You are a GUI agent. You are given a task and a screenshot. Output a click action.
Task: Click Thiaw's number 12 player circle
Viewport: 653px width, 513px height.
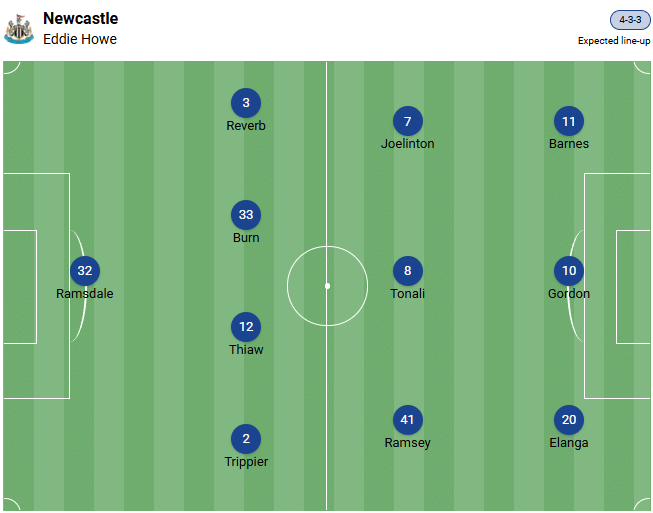point(246,327)
